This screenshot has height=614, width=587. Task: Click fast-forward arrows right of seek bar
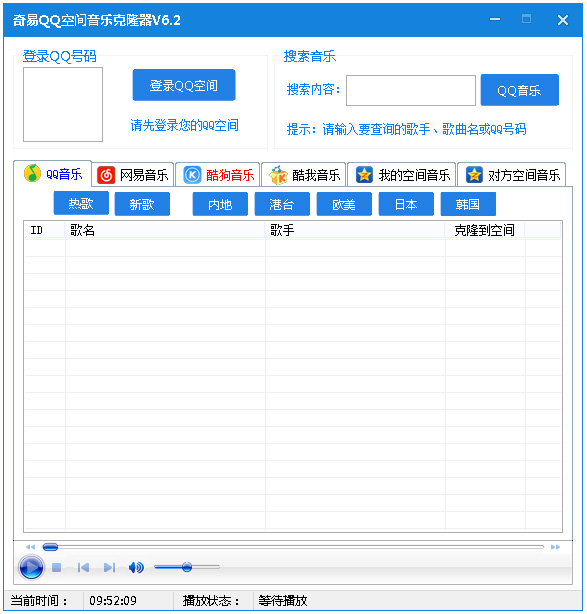pyautogui.click(x=555, y=547)
